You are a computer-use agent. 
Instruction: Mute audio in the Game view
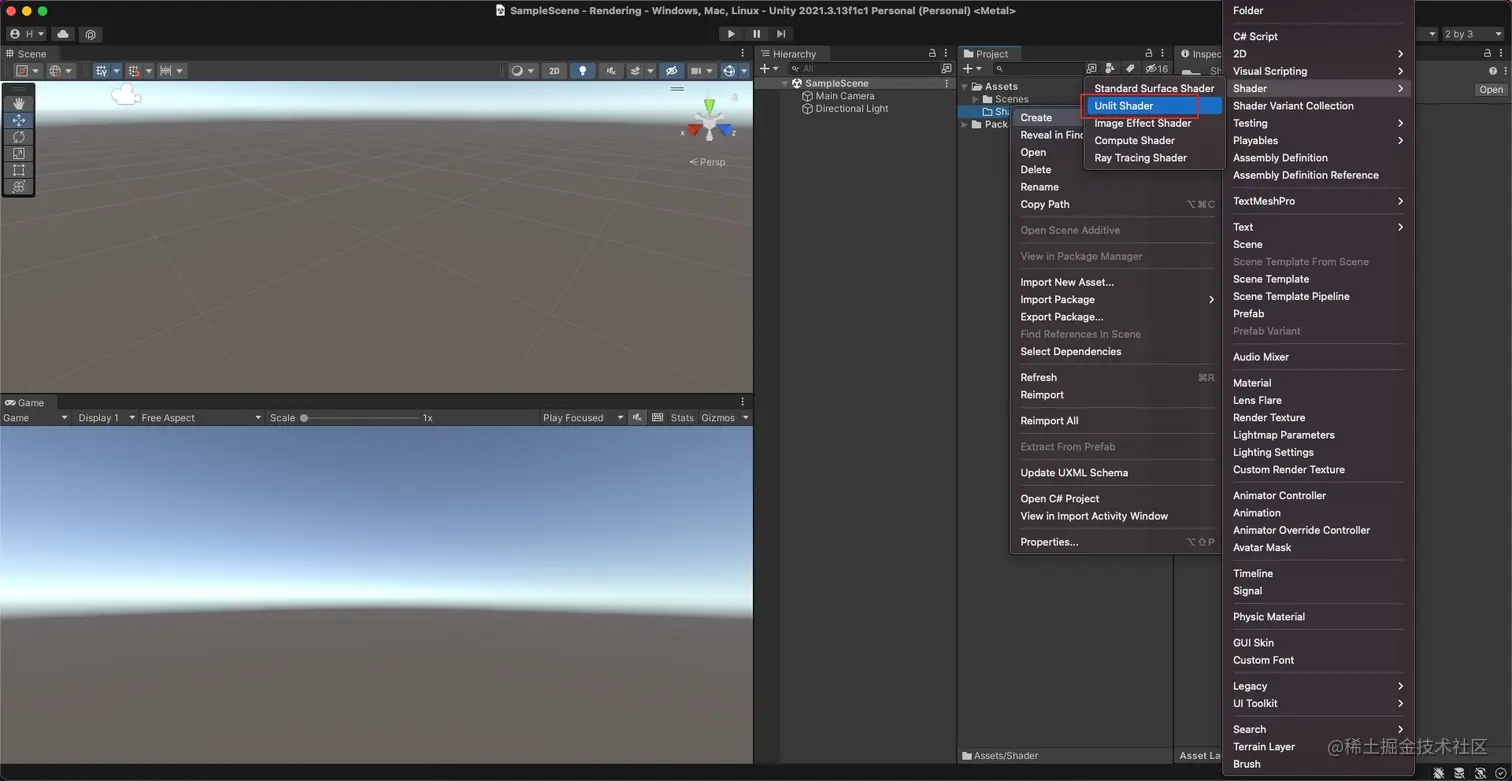point(637,418)
